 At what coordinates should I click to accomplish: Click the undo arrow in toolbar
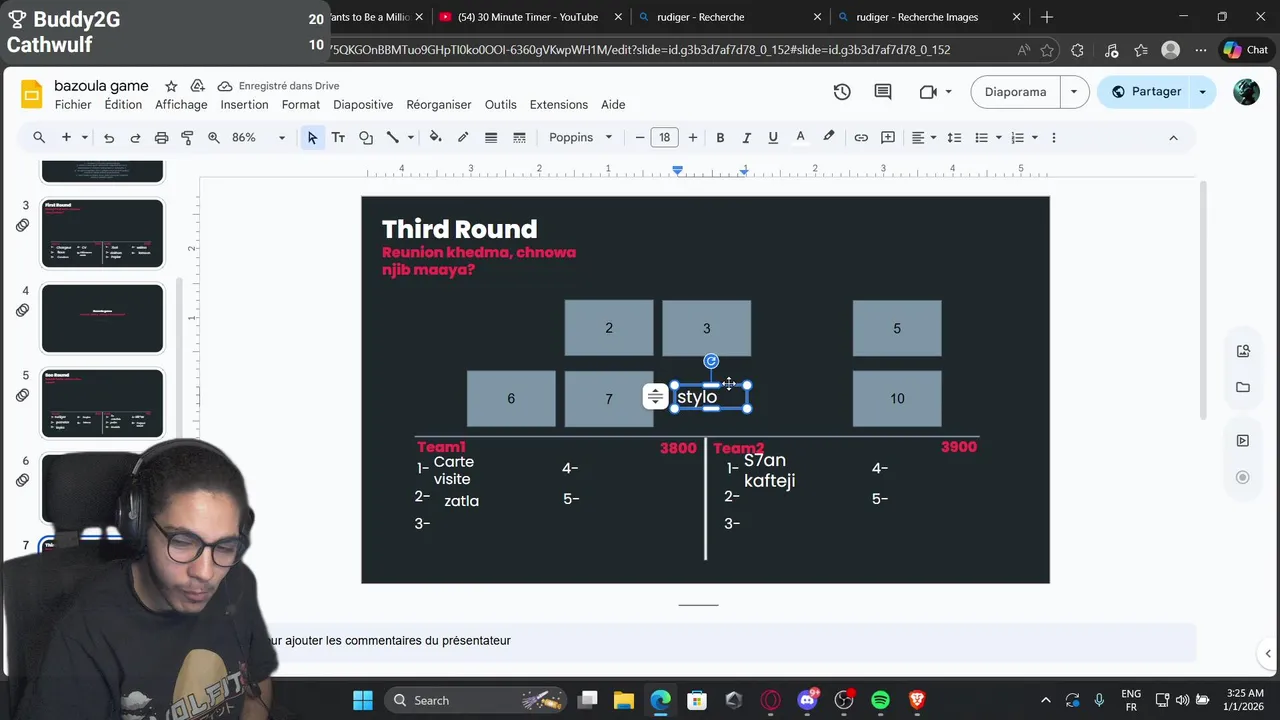click(109, 137)
